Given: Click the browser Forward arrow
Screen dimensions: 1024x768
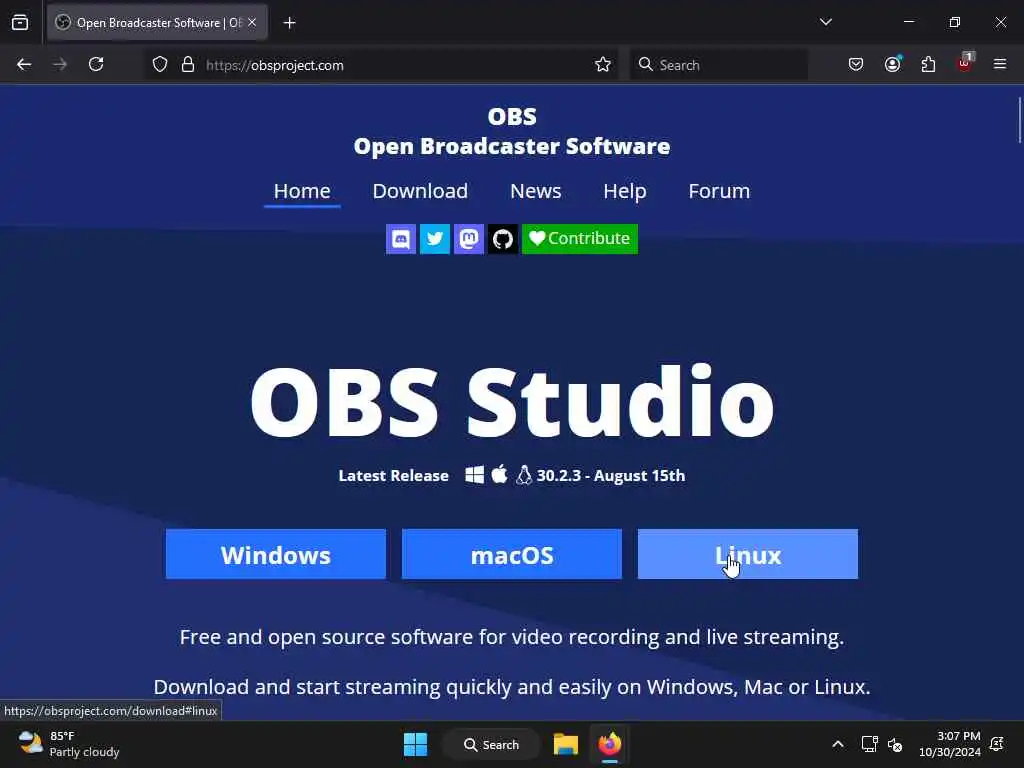Looking at the screenshot, I should click(59, 65).
